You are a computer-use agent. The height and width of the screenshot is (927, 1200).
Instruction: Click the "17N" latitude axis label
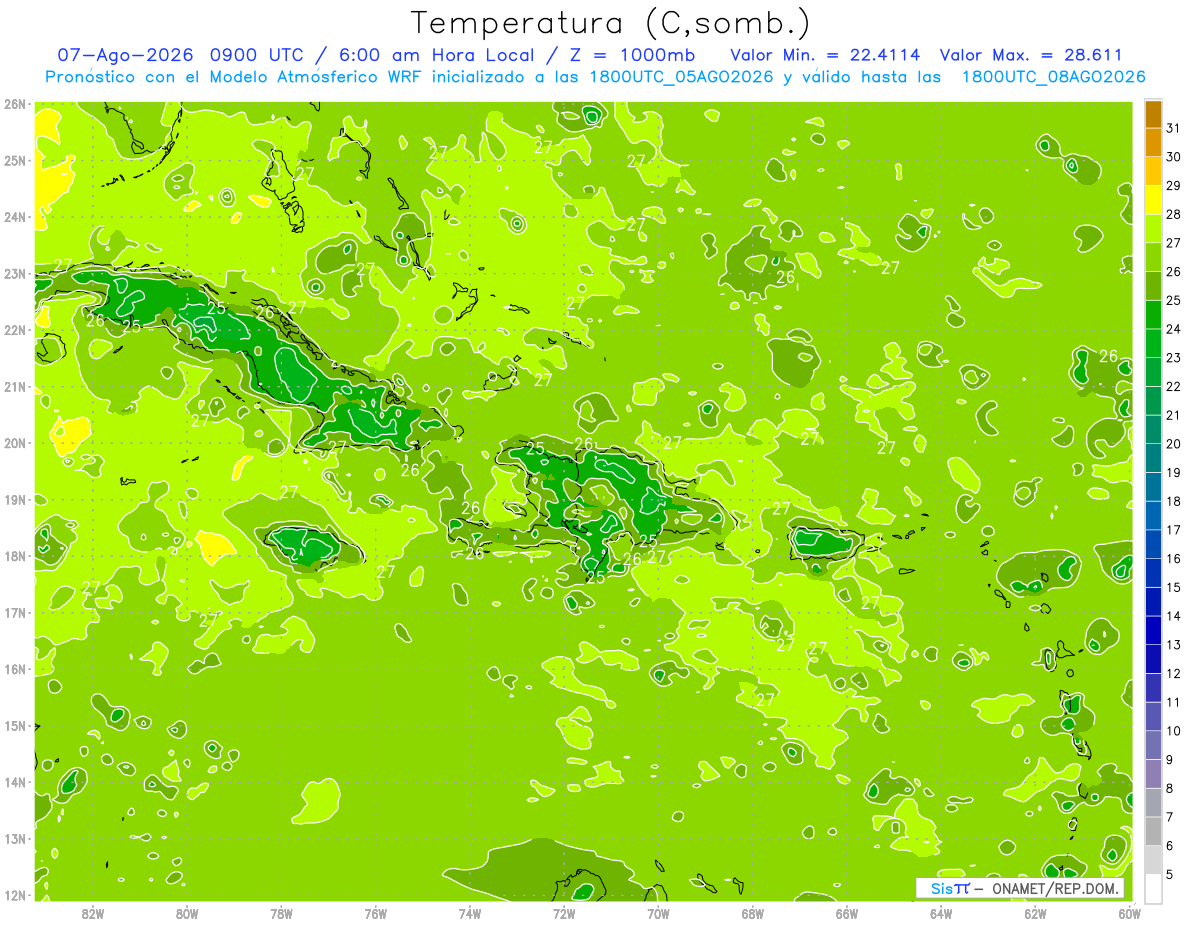(x=14, y=612)
